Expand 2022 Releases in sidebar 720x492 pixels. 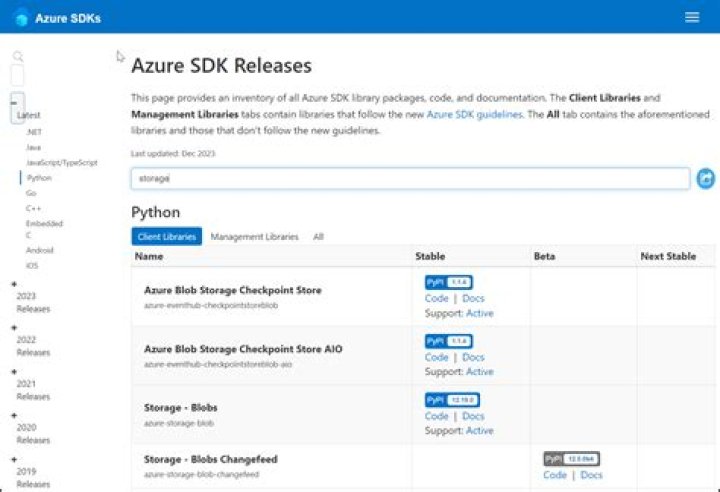(14, 328)
